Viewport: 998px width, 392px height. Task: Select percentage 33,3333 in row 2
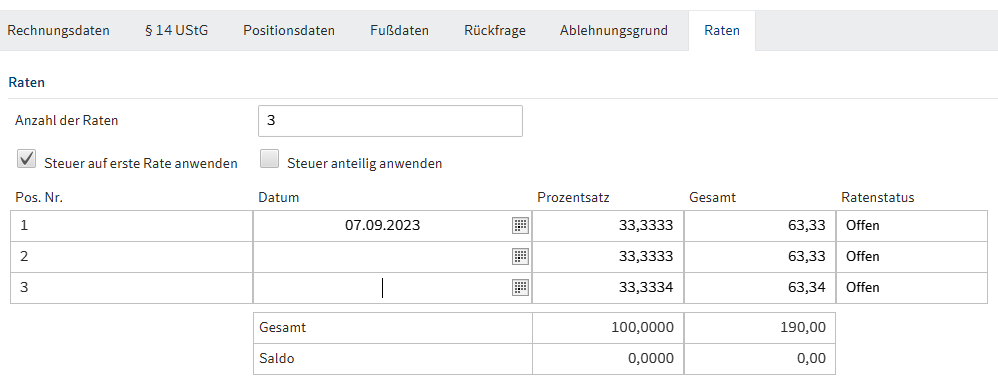point(608,256)
